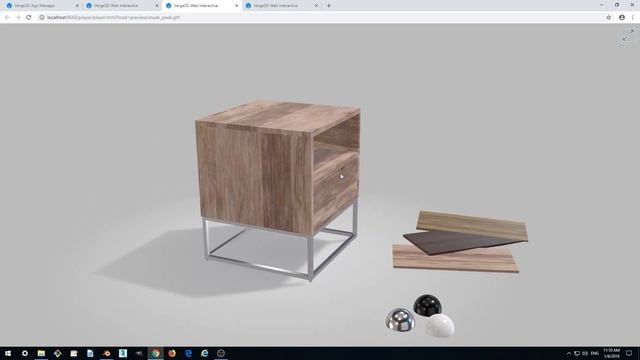Open Cortana search circle in taskbar
640x360 pixels.
[24, 353]
